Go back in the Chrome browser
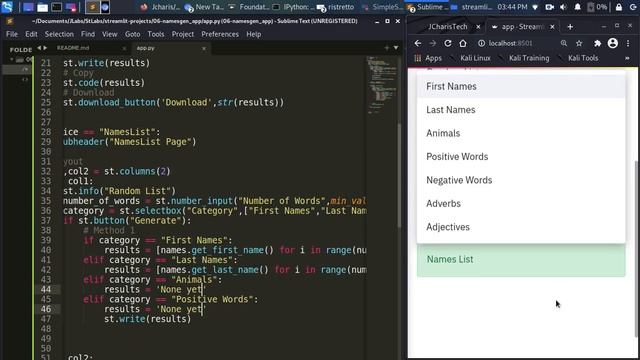Image resolution: width=640 pixels, height=360 pixels. click(418, 43)
